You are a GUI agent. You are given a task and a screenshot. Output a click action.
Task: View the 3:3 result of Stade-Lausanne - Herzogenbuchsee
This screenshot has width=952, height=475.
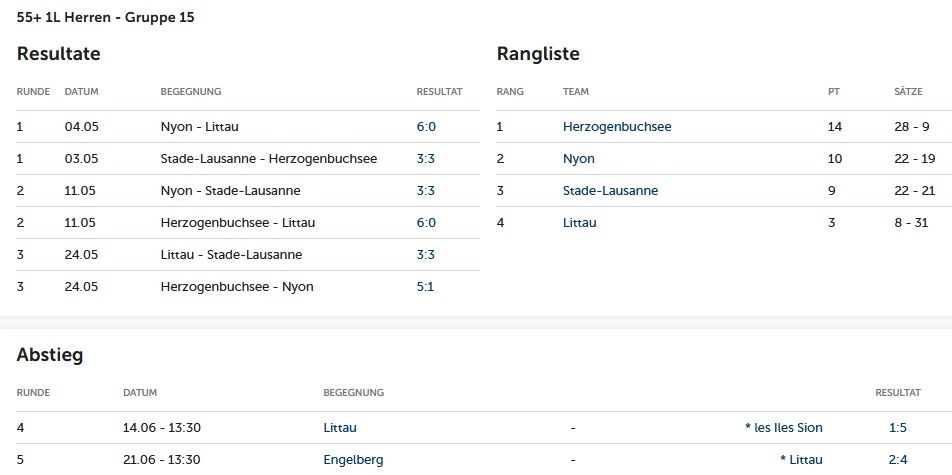(x=426, y=159)
